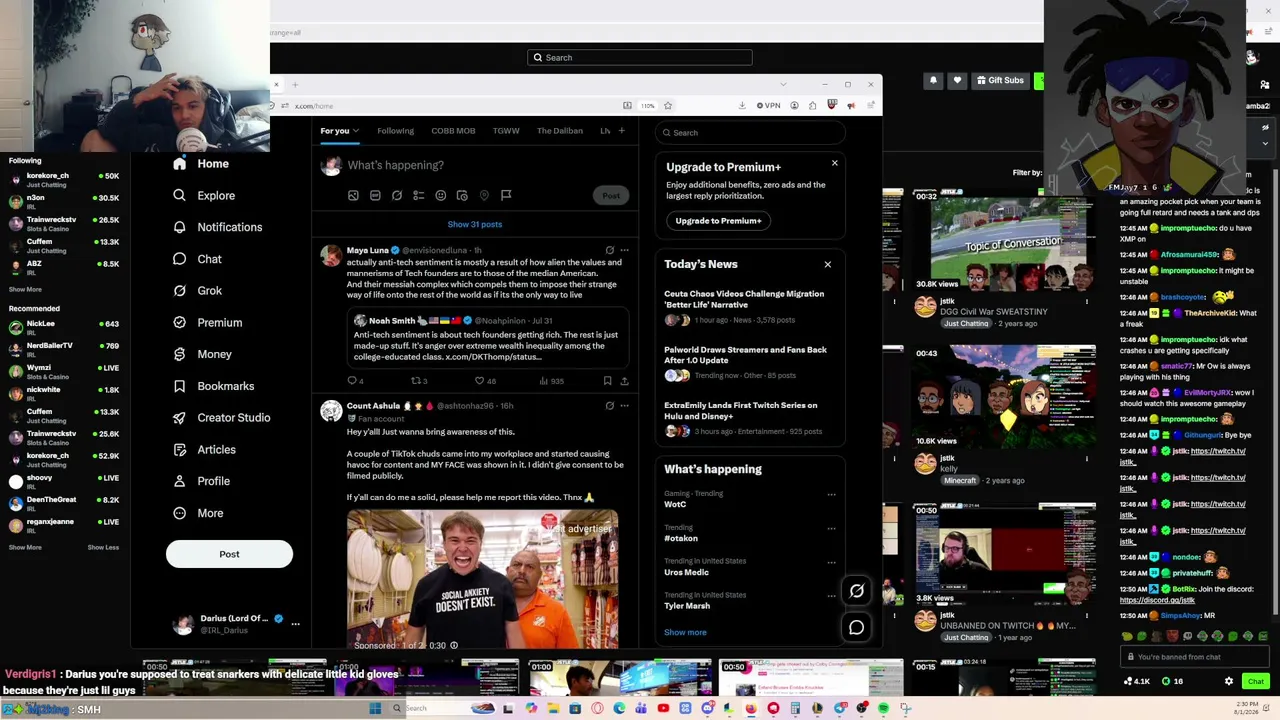Add a poll to the new post

[x=419, y=195]
